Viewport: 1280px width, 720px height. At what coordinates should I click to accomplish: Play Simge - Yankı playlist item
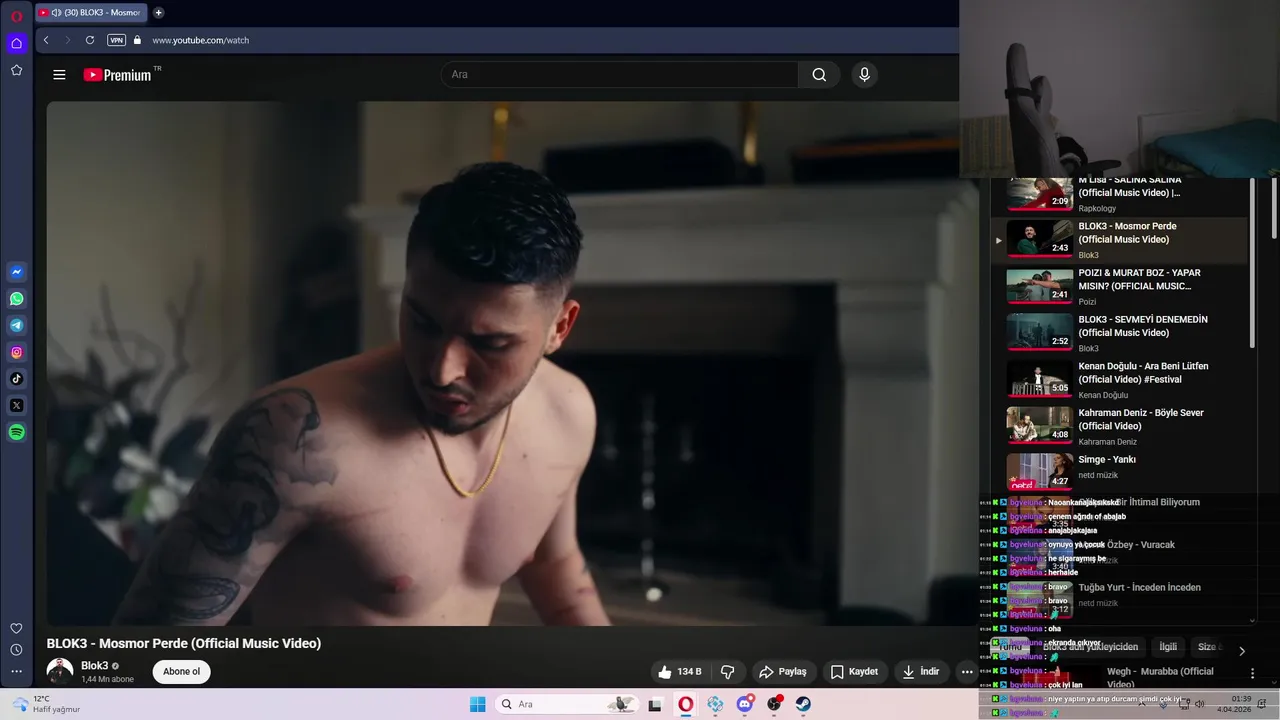1120,473
